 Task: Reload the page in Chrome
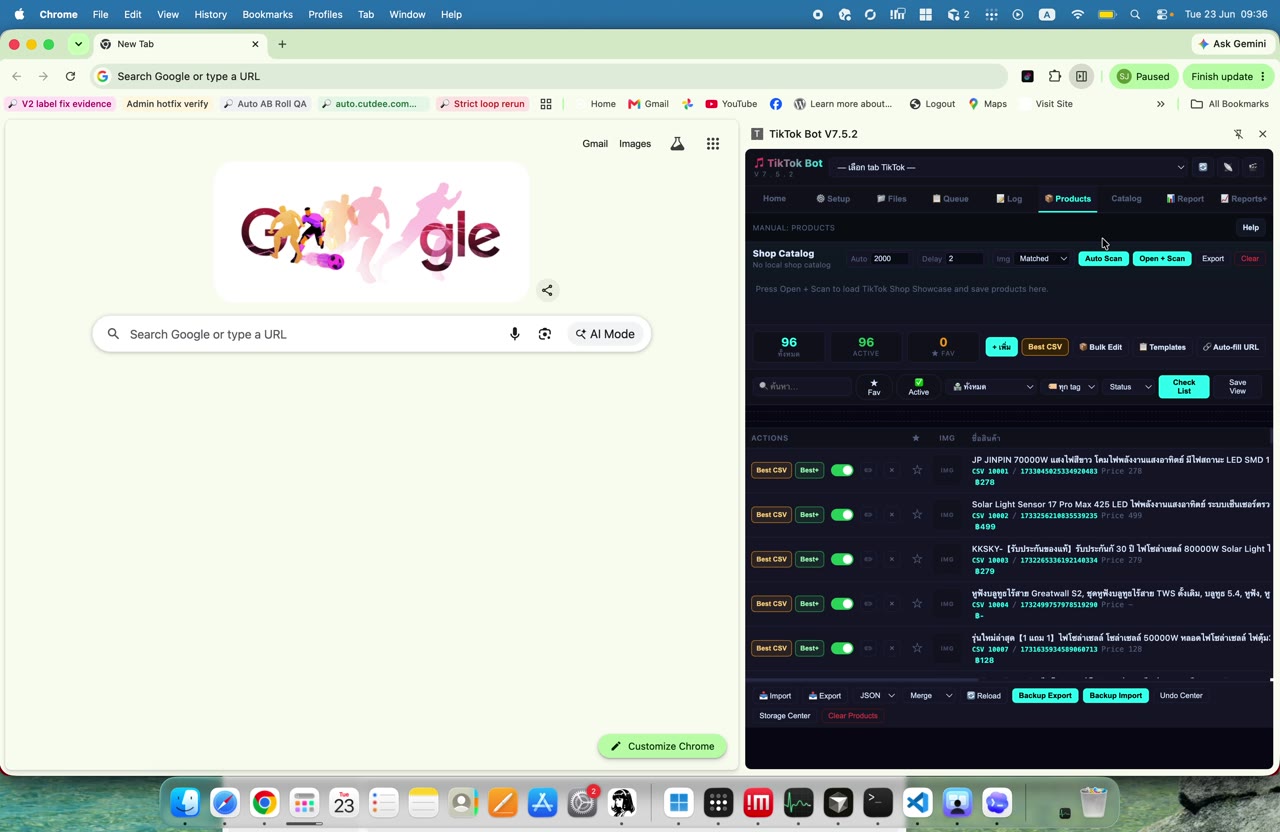(70, 76)
